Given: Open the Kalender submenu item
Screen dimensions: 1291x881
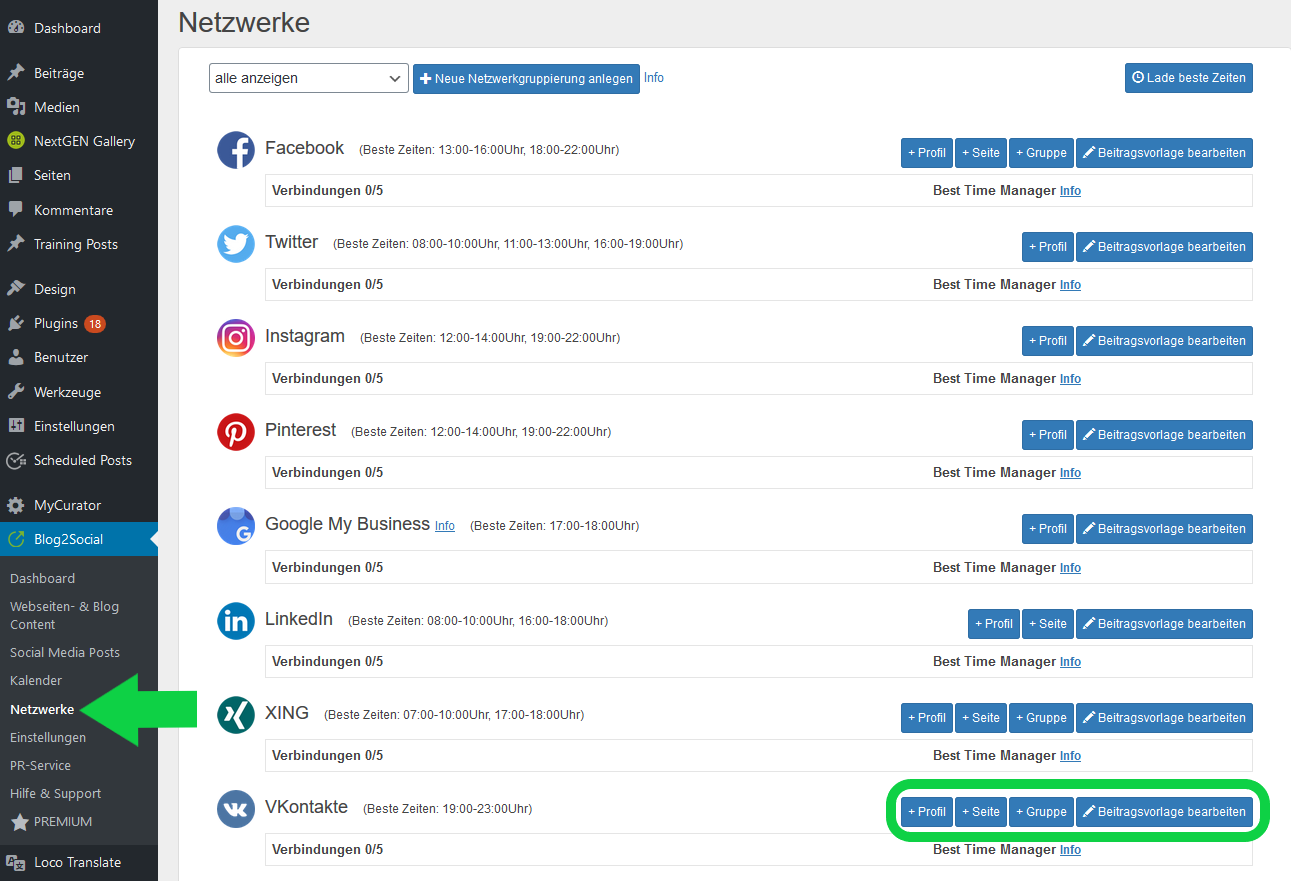Looking at the screenshot, I should pos(36,680).
